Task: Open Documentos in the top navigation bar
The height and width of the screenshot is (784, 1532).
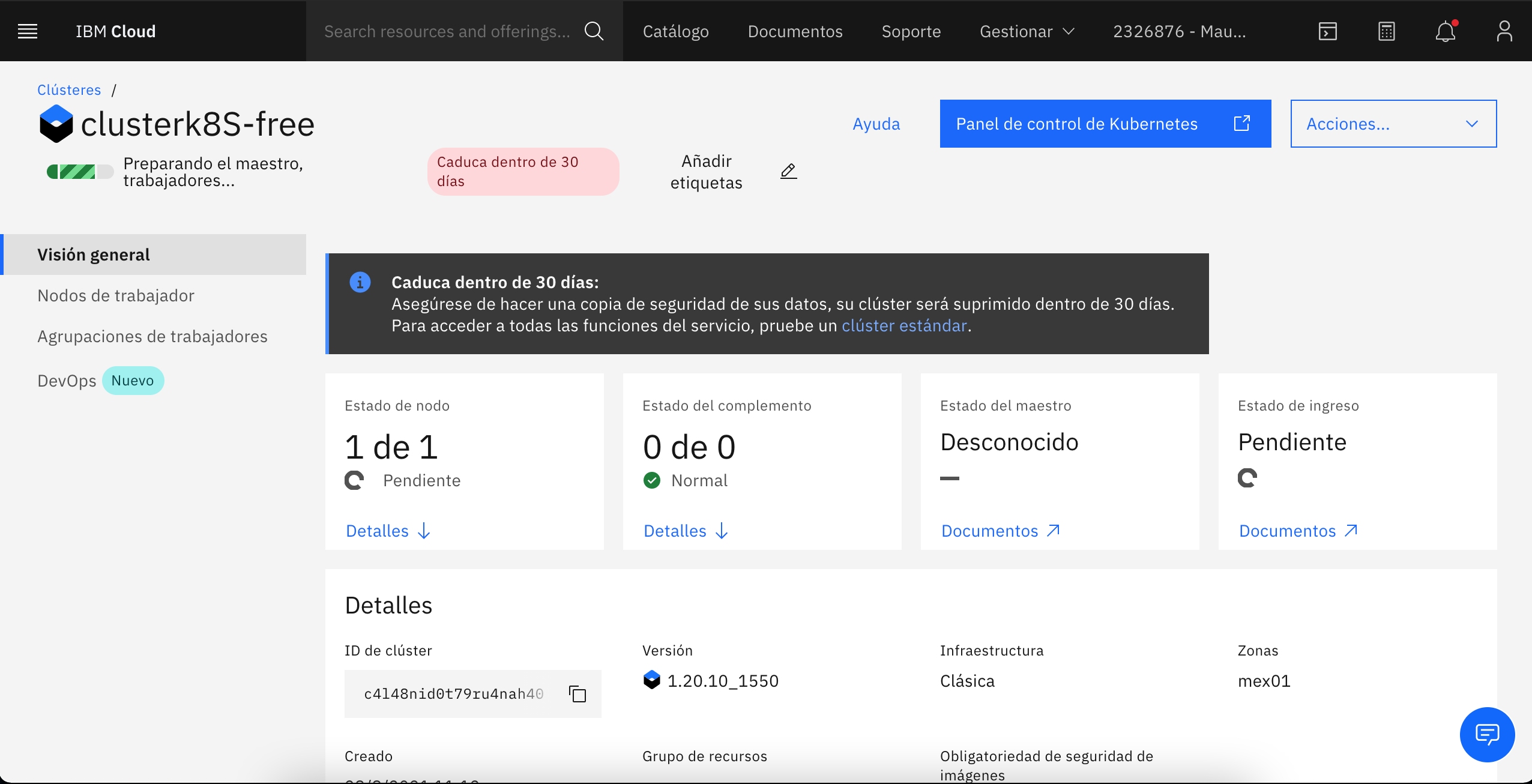Action: pyautogui.click(x=795, y=31)
